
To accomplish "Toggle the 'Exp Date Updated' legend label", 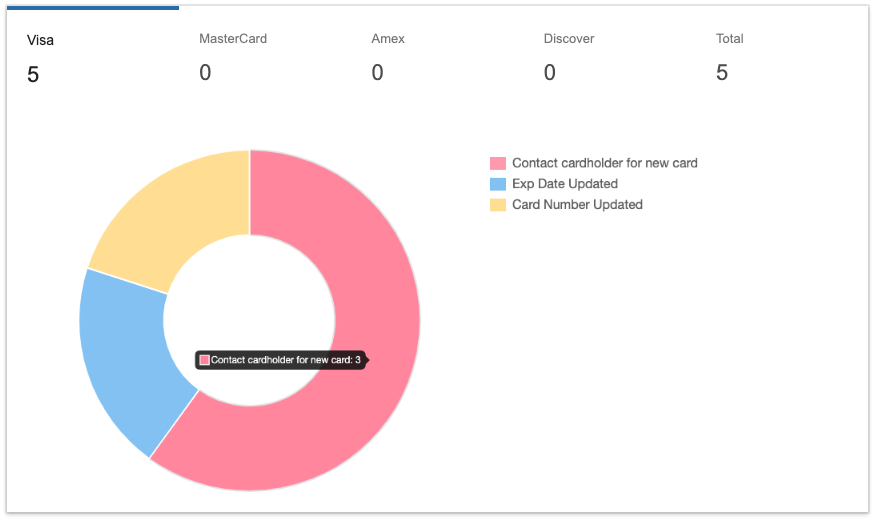I will (x=564, y=184).
